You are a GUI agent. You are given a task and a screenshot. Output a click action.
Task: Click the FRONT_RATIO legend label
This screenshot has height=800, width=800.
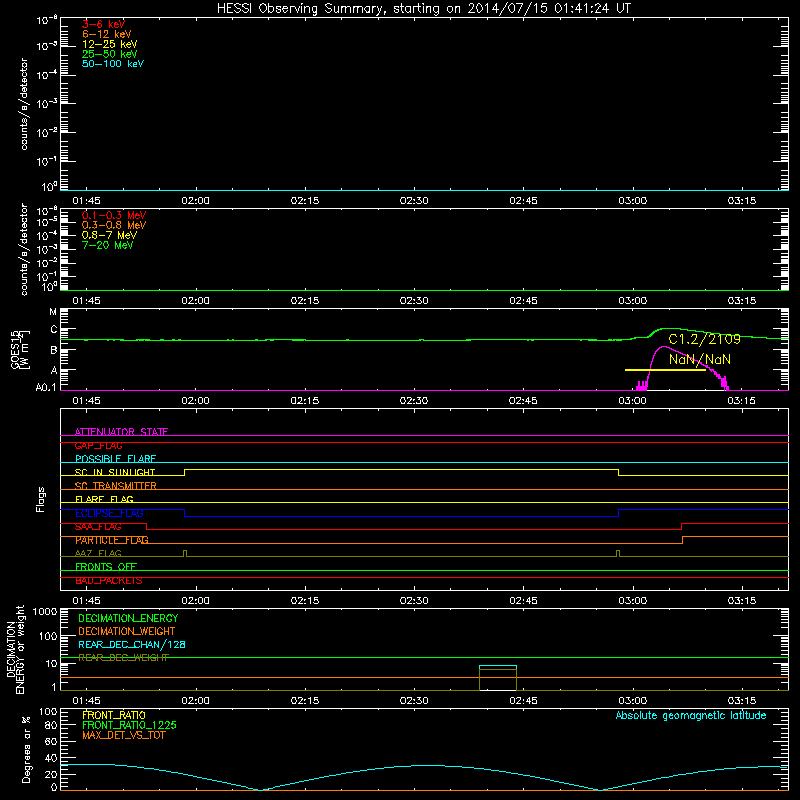(x=114, y=715)
